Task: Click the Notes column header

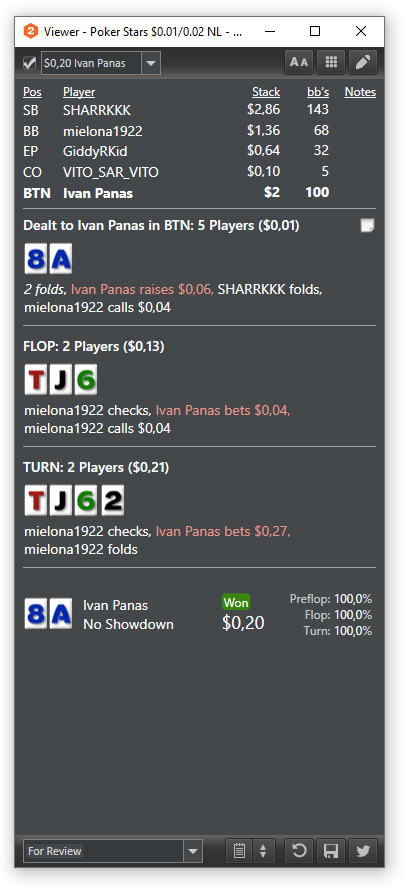Action: [360, 92]
